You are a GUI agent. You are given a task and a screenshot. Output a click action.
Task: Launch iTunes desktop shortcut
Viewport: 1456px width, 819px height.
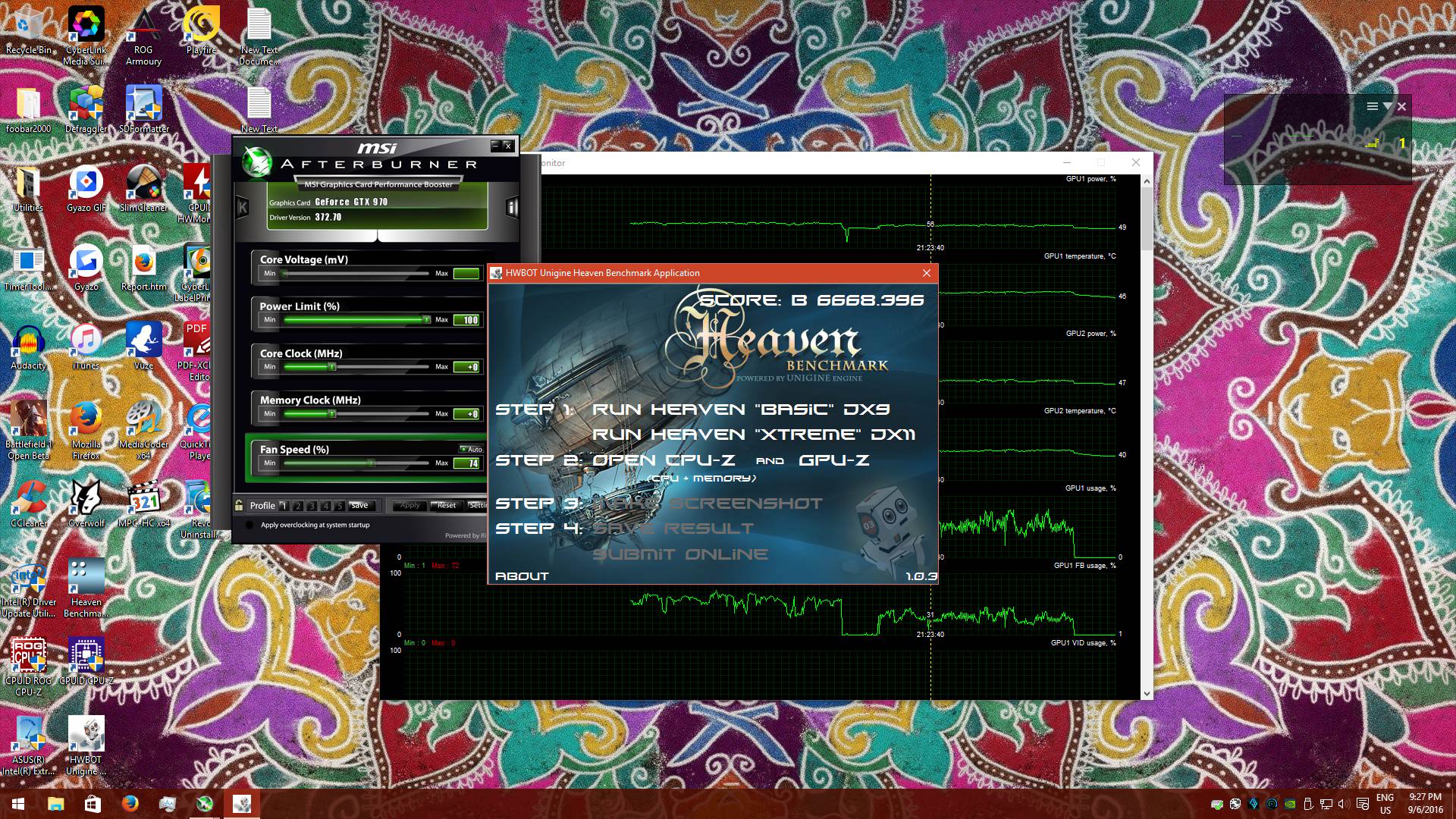[86, 347]
